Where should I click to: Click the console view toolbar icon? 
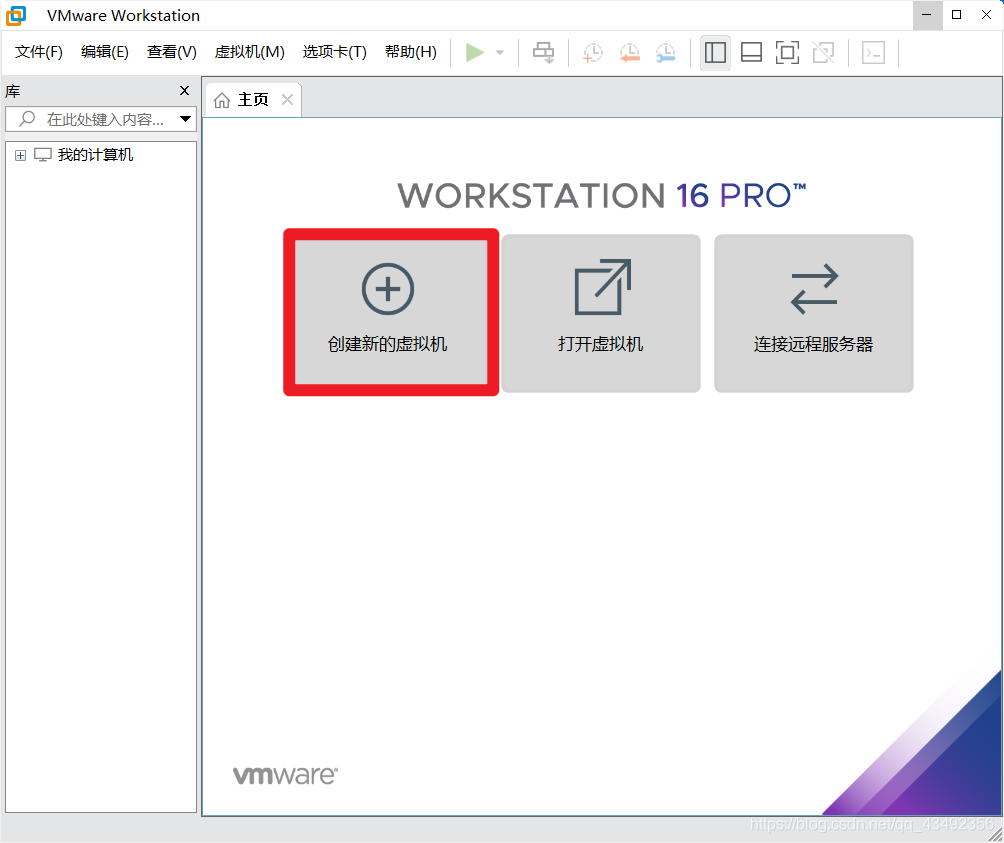click(873, 52)
